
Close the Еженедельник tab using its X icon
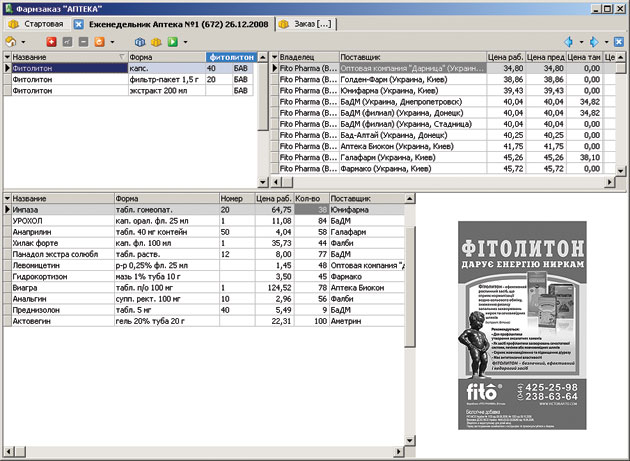79,25
